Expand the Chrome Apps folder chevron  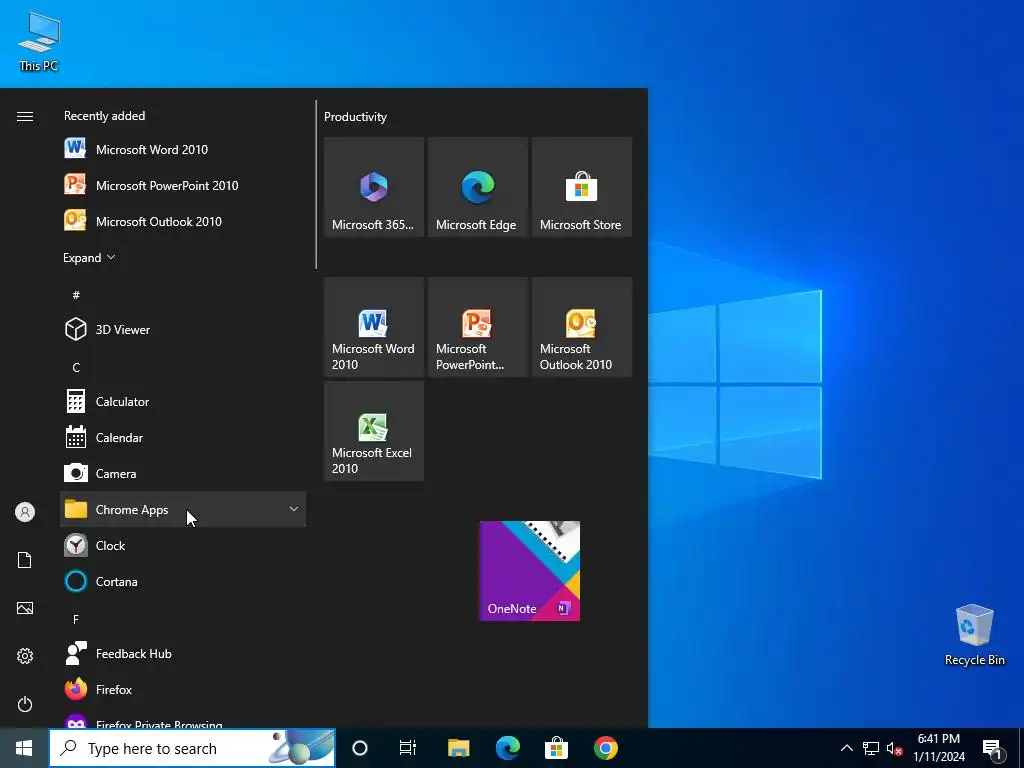294,509
